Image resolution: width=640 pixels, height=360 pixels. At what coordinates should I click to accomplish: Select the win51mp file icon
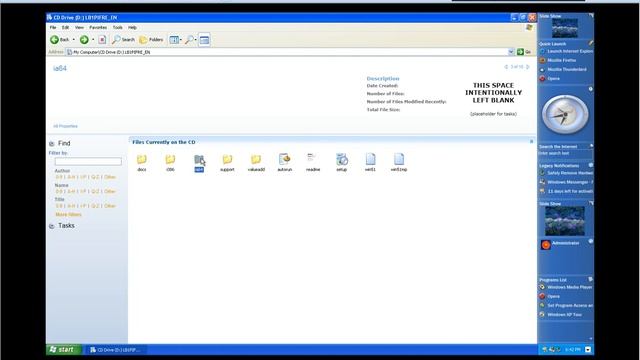tap(399, 162)
